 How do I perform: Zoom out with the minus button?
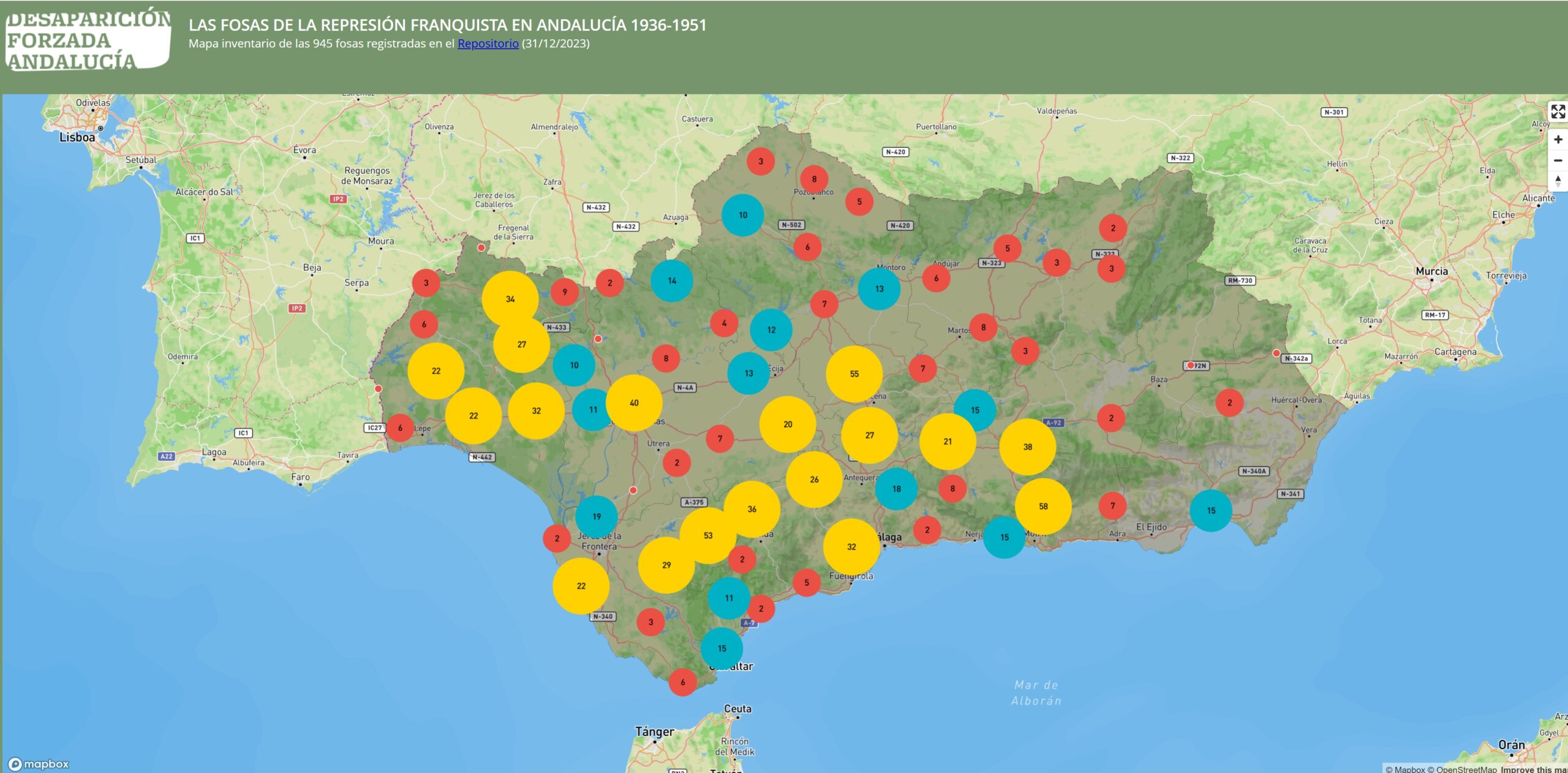(x=1558, y=160)
